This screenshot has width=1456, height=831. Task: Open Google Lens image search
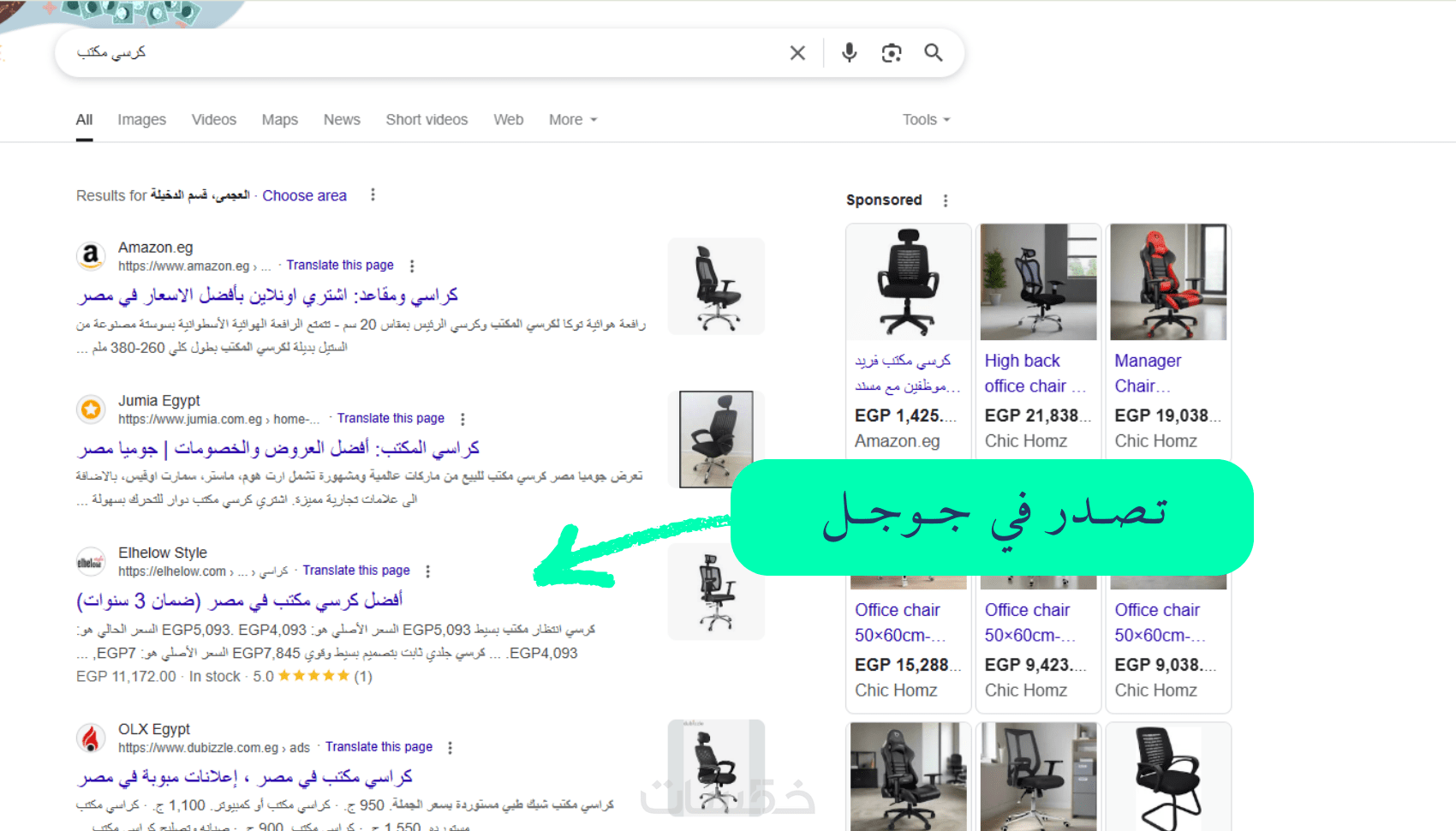pyautogui.click(x=892, y=53)
